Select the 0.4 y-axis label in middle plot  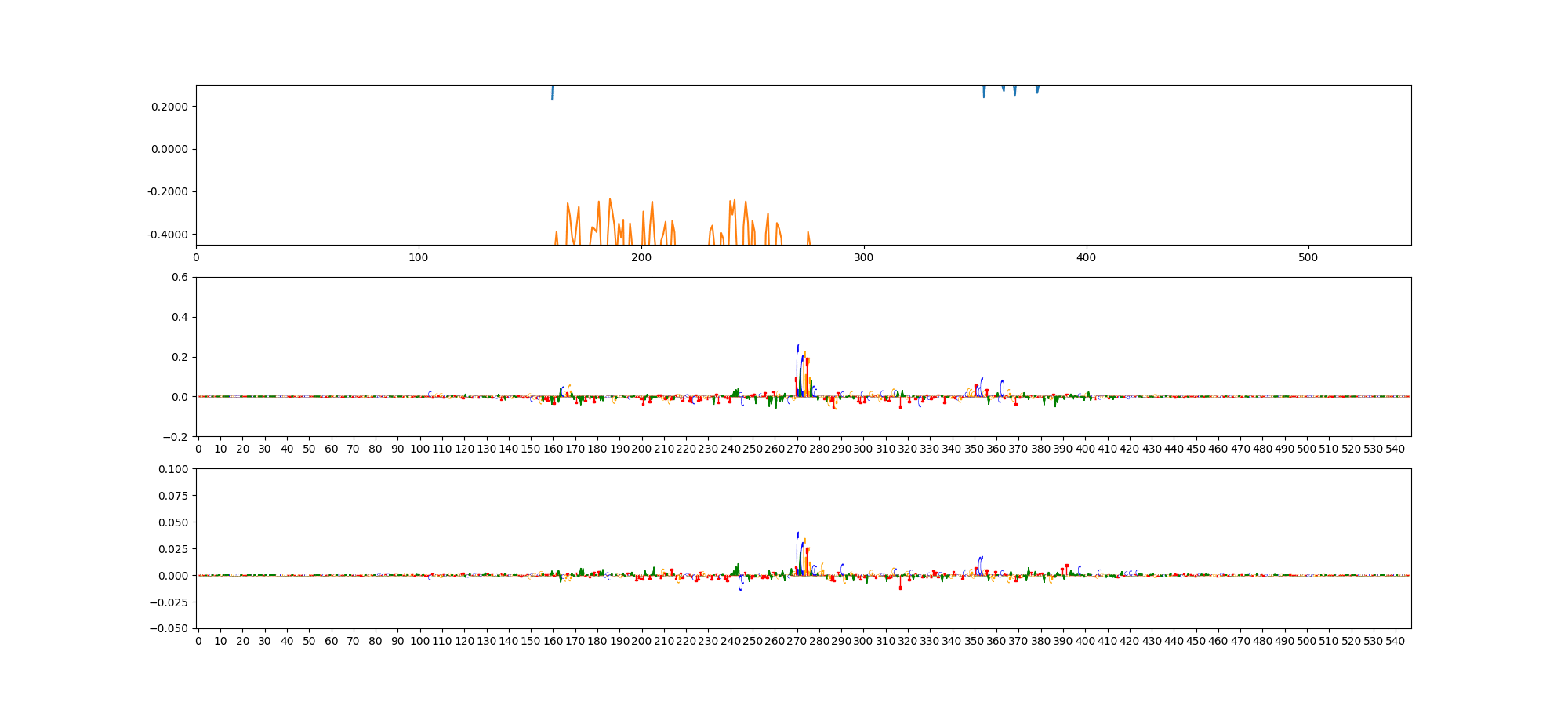point(180,317)
